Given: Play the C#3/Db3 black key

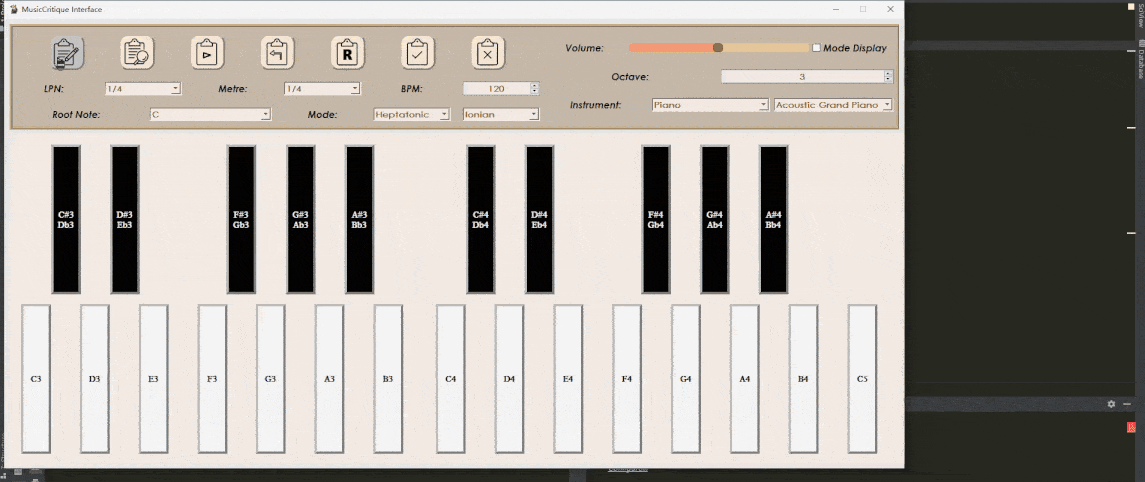Looking at the screenshot, I should click(x=66, y=220).
